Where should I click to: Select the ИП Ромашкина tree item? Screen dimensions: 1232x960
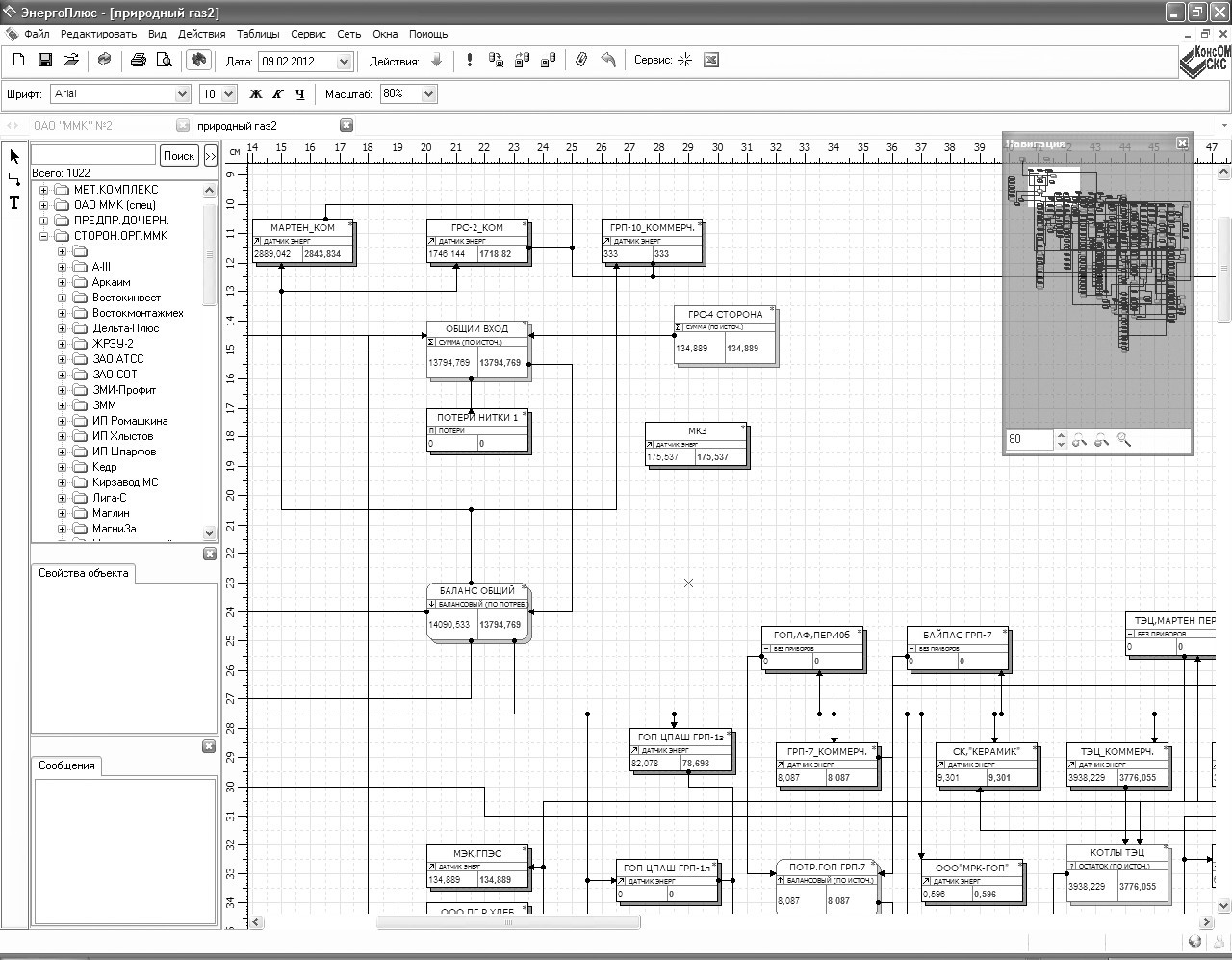tap(130, 421)
